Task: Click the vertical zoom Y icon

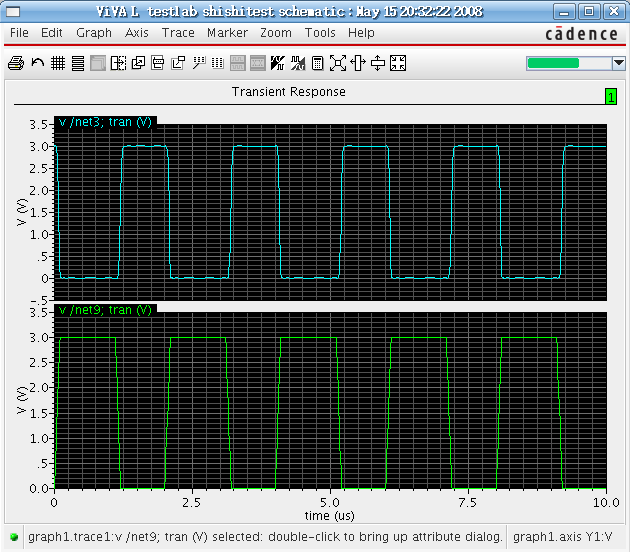Action: pyautogui.click(x=378, y=63)
